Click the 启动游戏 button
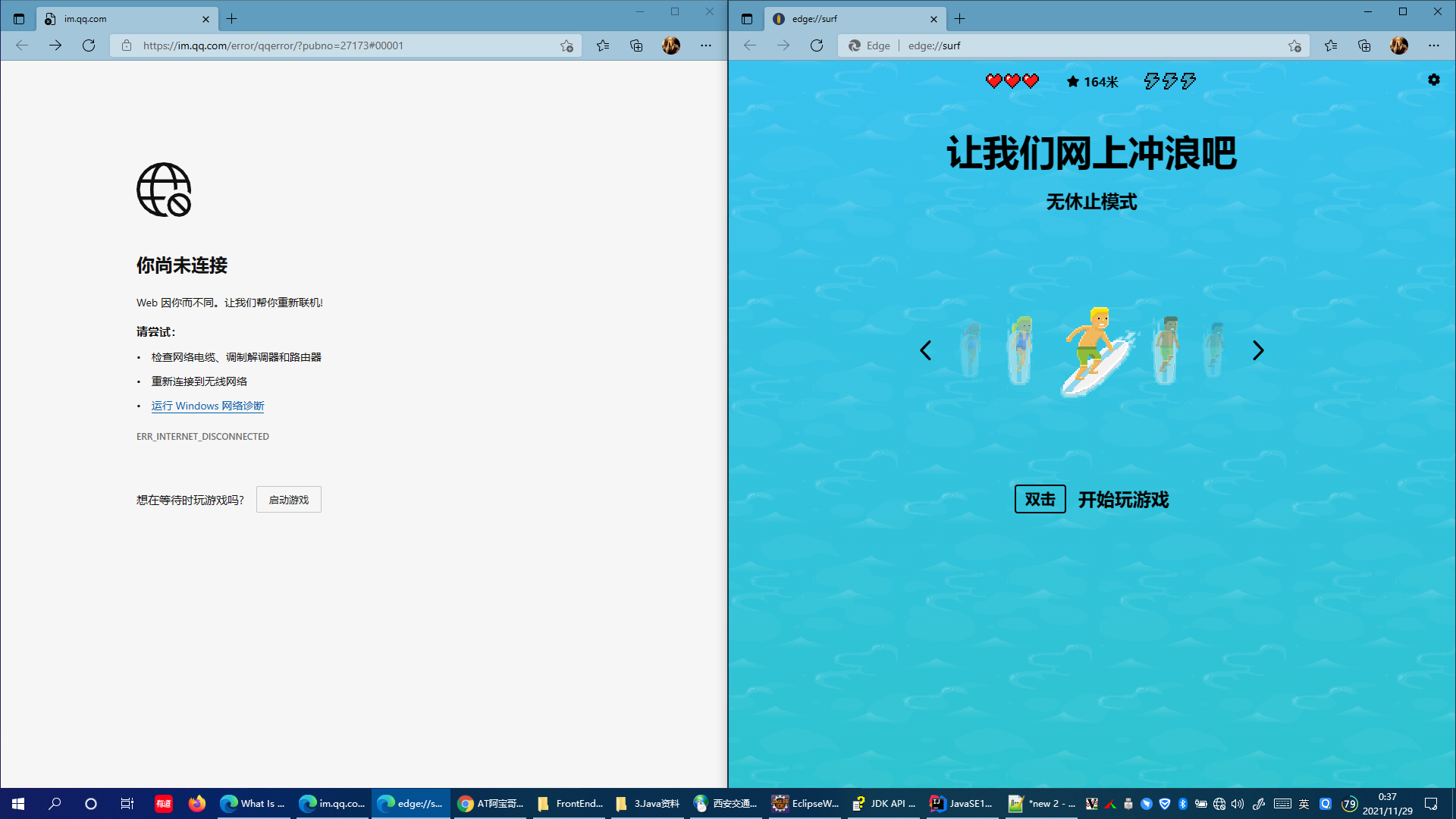The width and height of the screenshot is (1456, 819). (x=288, y=500)
